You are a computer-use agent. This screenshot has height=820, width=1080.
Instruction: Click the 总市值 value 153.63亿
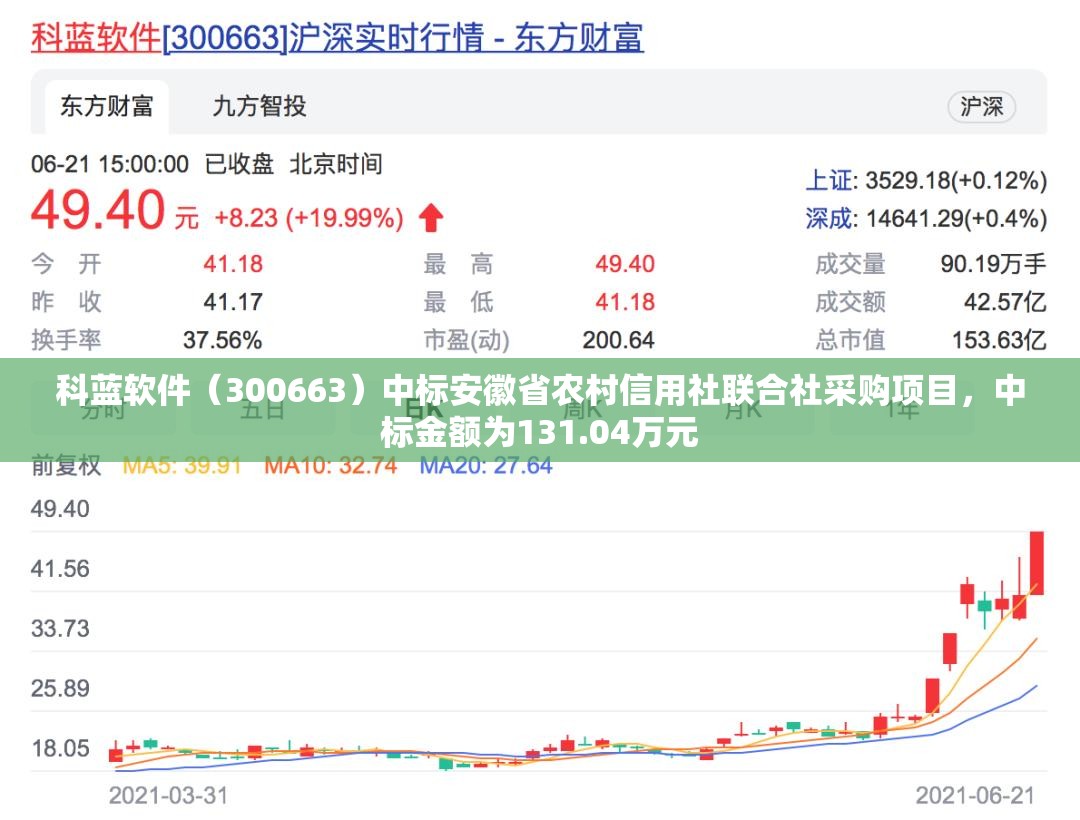(x=999, y=340)
